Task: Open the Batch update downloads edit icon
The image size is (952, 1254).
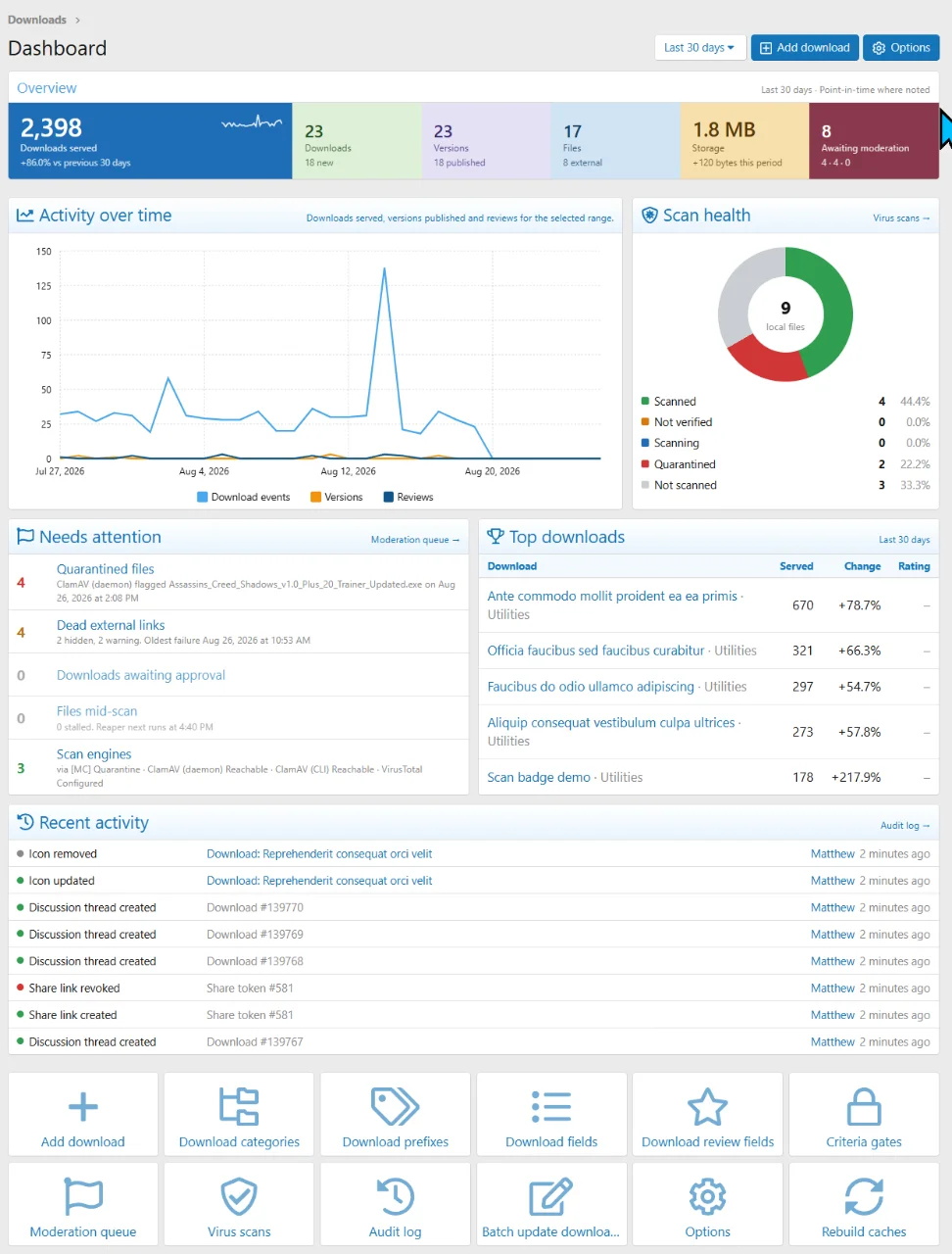Action: click(x=551, y=1197)
